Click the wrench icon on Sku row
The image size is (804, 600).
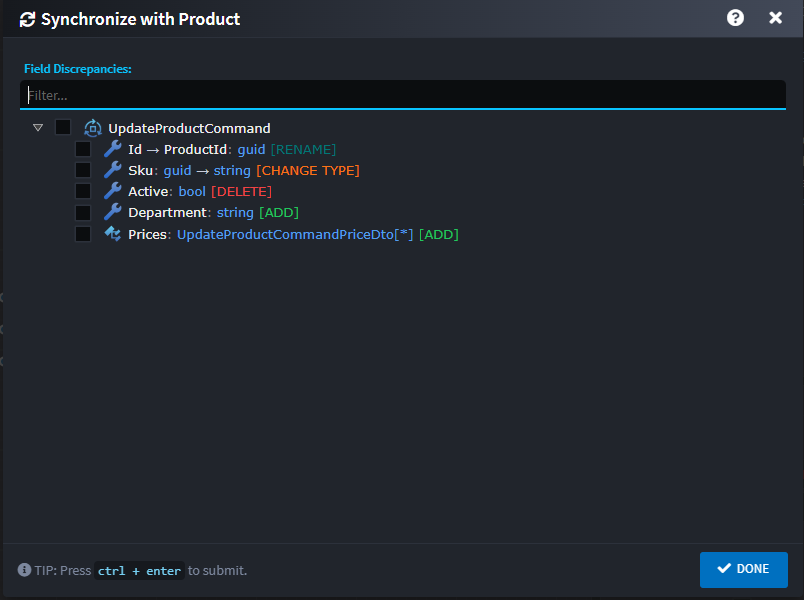pyautogui.click(x=113, y=170)
